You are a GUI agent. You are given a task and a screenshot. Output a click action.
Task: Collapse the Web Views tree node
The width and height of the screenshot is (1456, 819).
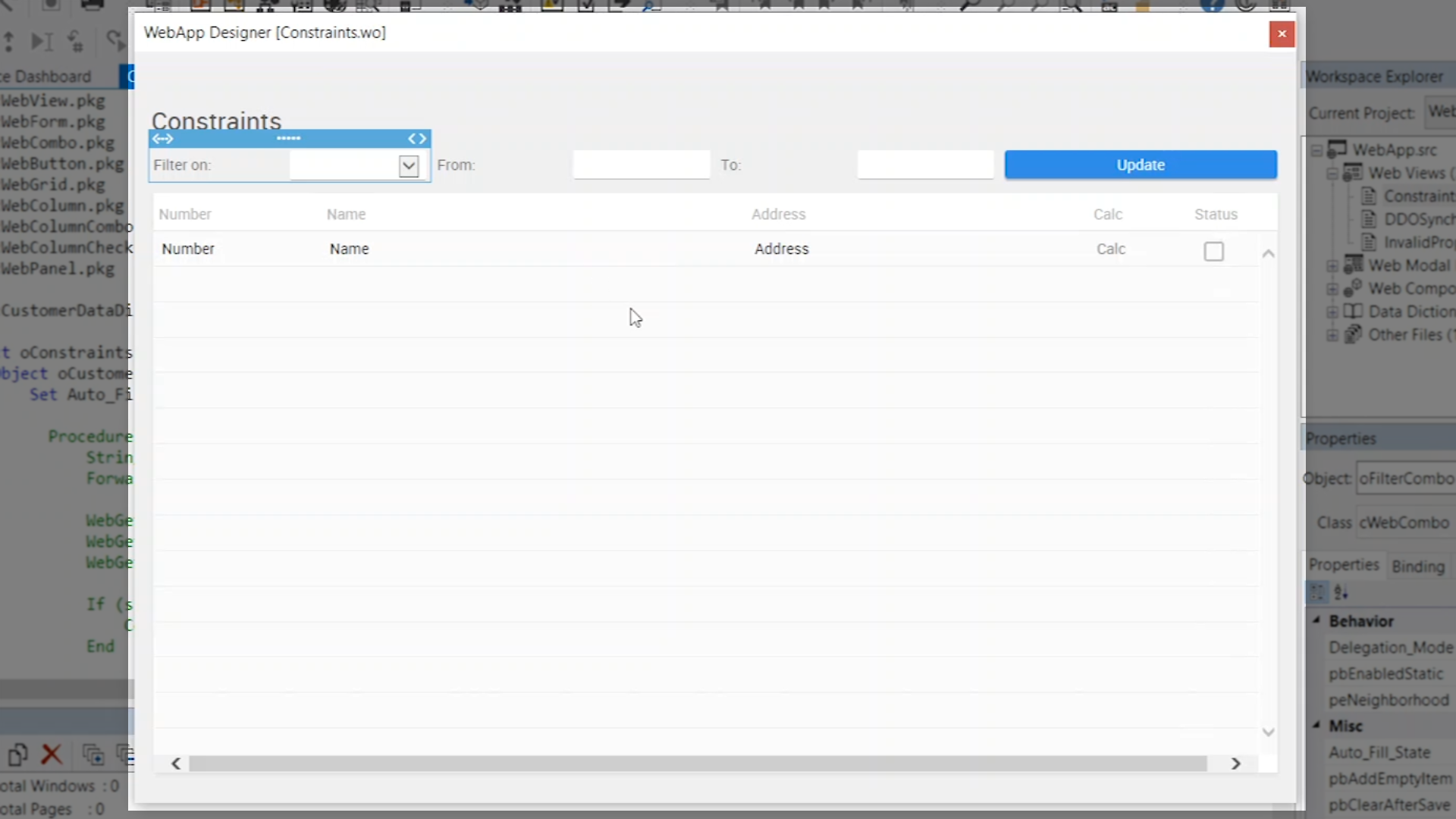tap(1332, 174)
